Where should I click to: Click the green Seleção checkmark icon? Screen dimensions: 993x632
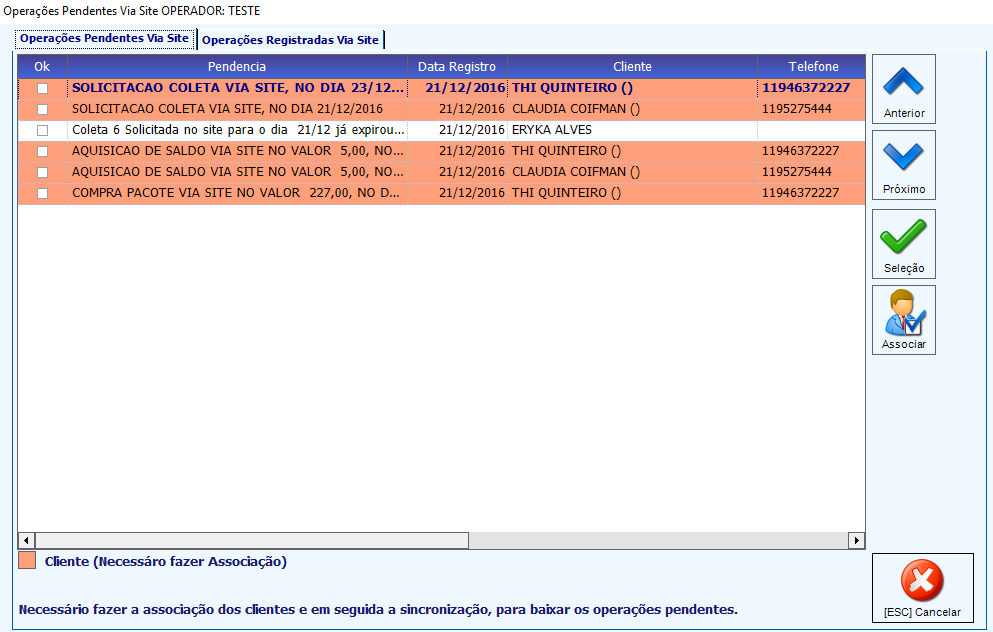pos(903,236)
